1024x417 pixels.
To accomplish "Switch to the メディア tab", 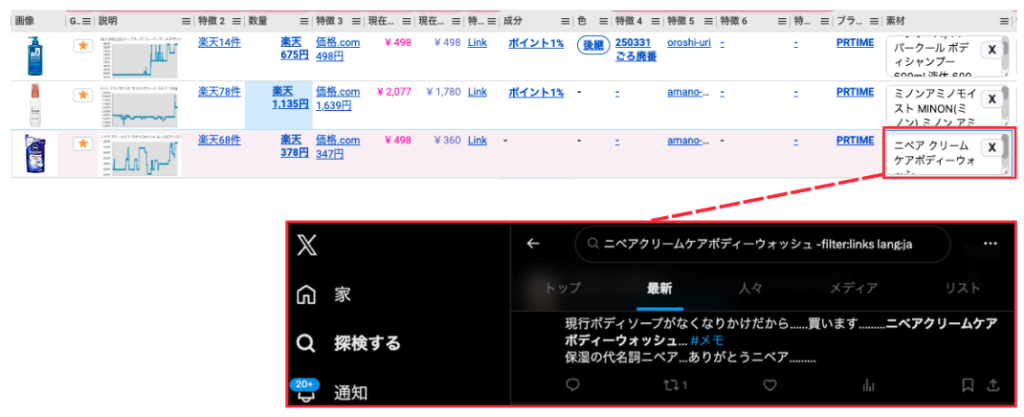I will [853, 288].
